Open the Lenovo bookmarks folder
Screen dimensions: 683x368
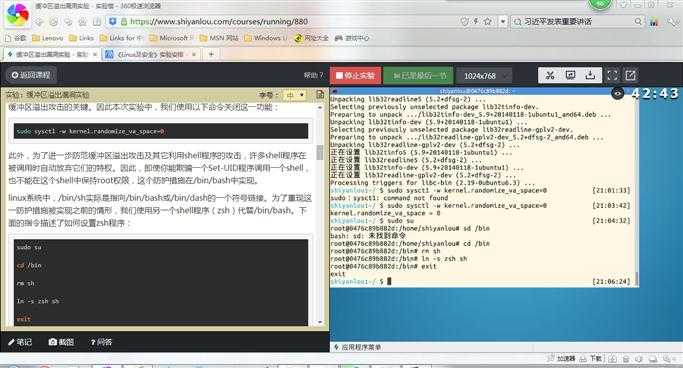[47, 38]
